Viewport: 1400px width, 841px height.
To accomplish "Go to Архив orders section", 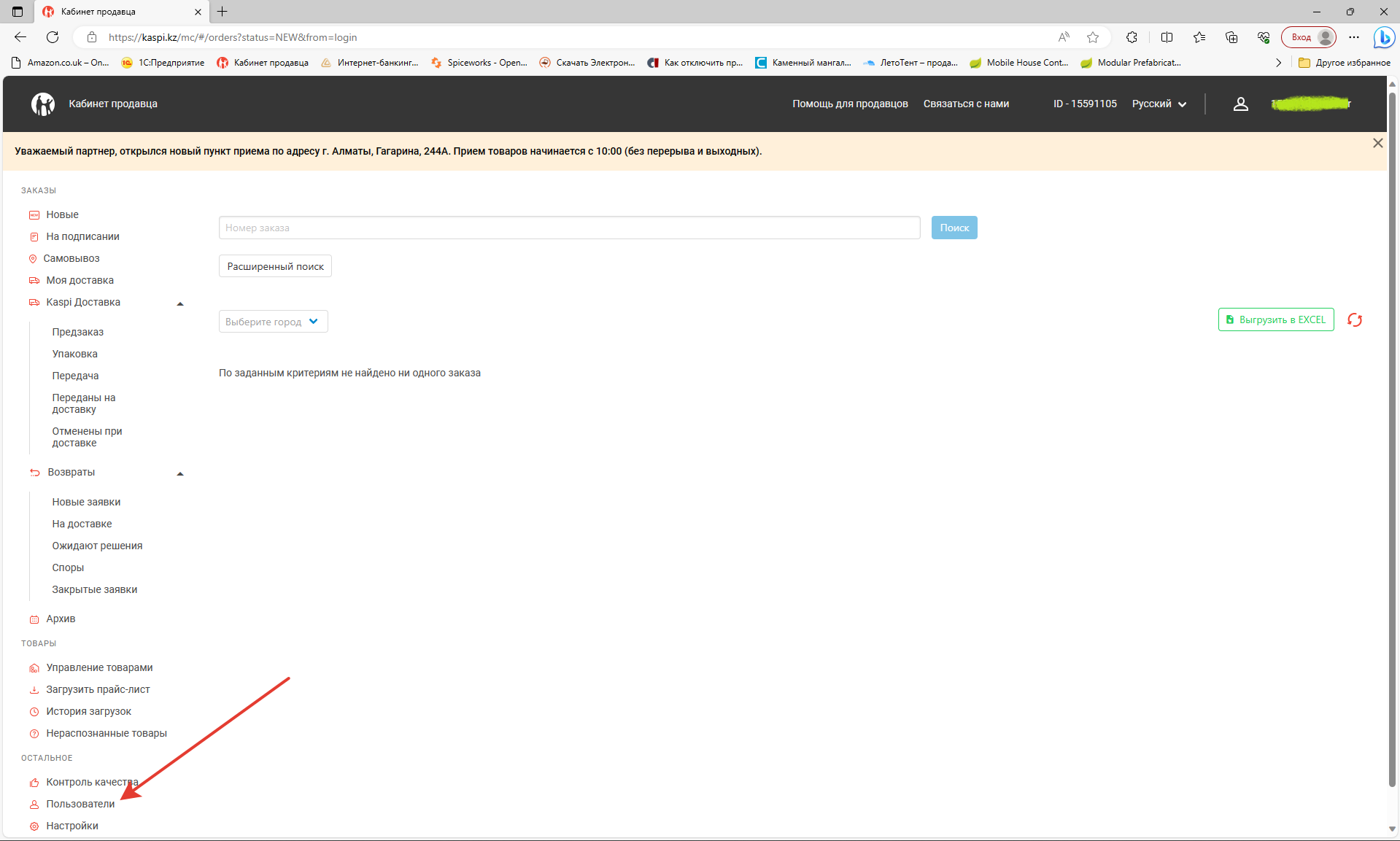I will (x=61, y=619).
